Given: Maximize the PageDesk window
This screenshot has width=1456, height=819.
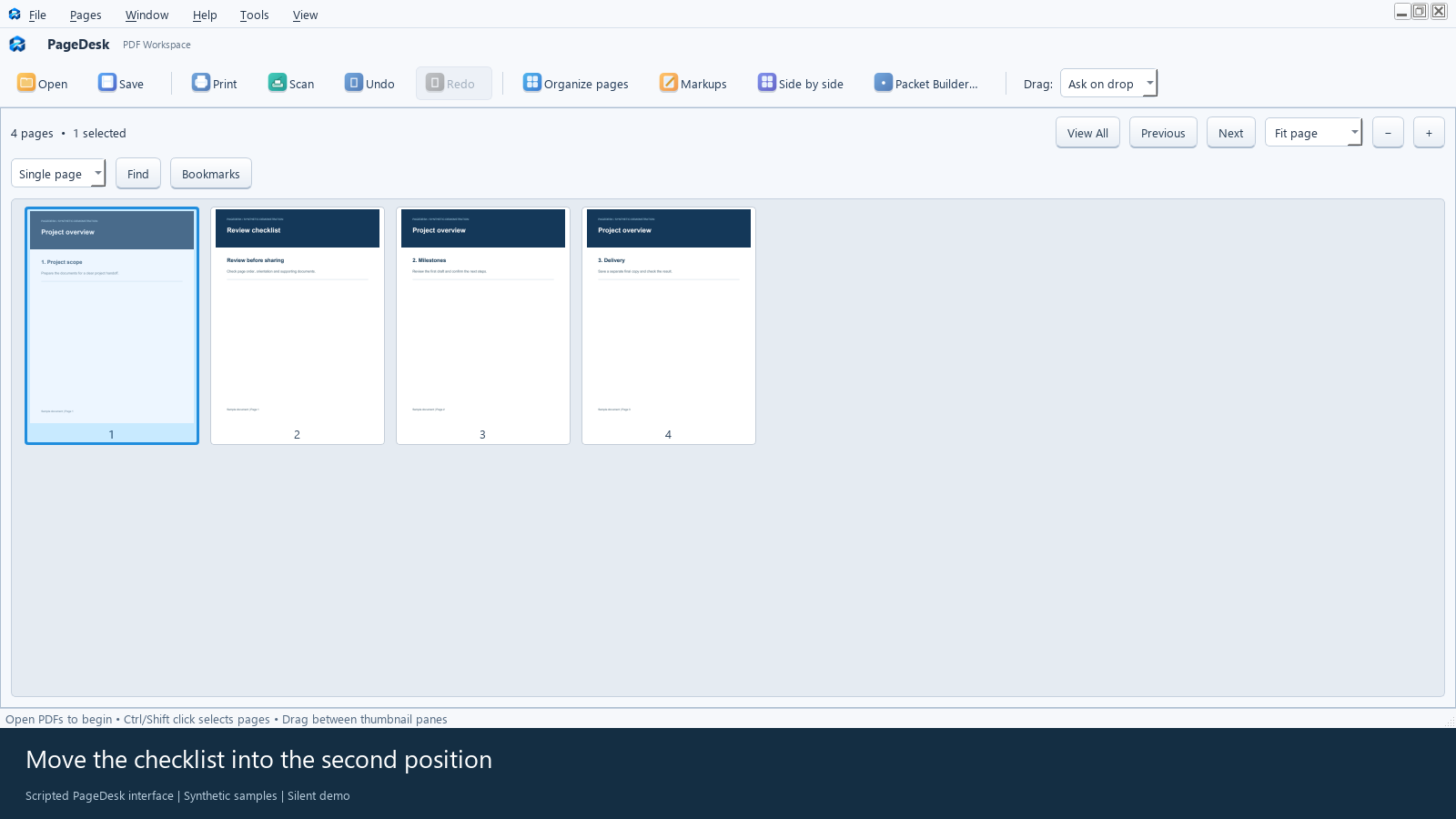Looking at the screenshot, I should click(x=1420, y=11).
